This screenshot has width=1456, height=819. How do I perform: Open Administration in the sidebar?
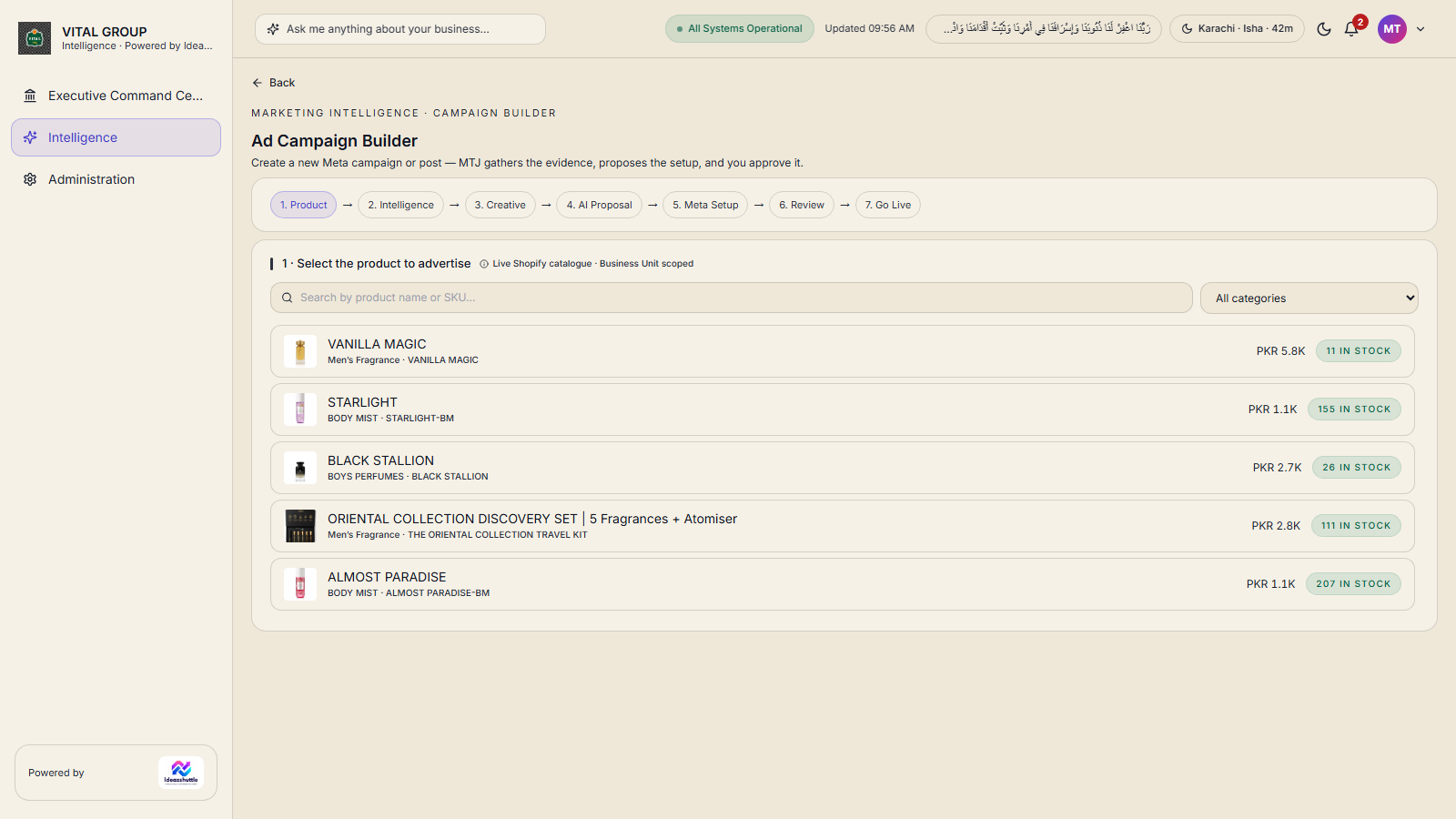(116, 179)
